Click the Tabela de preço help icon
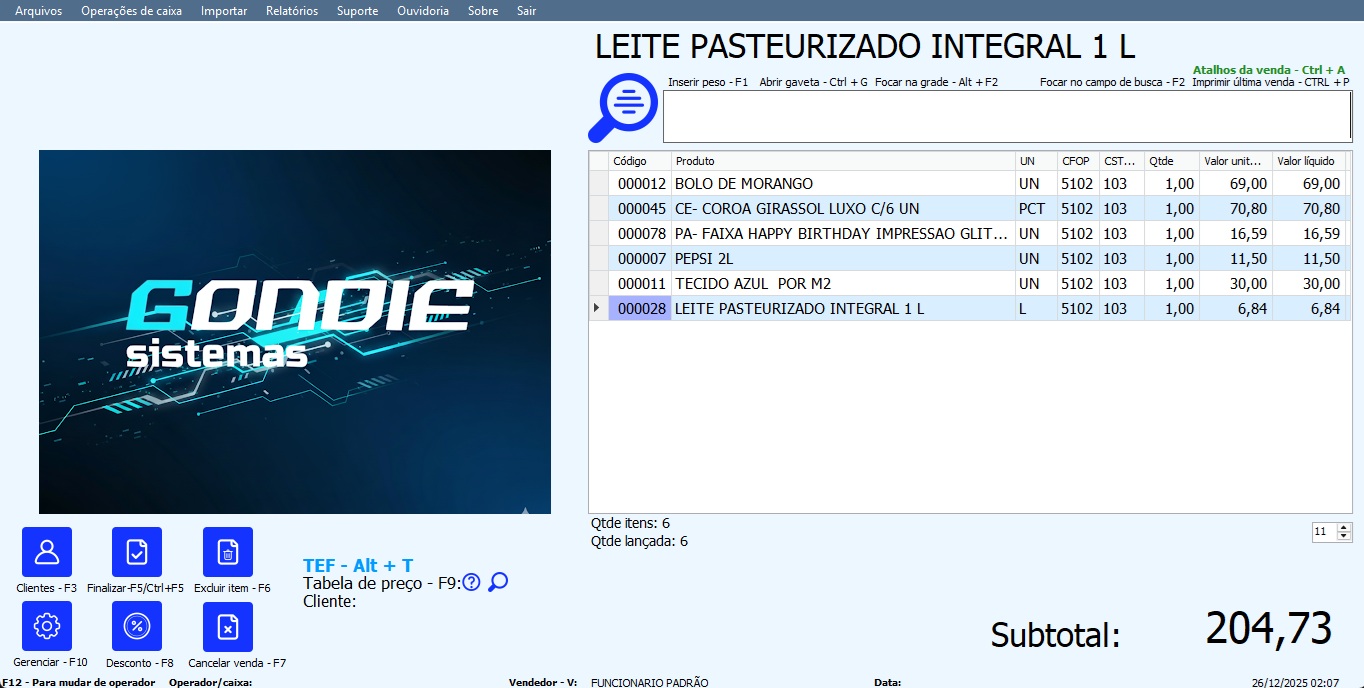Screen dimensions: 1364x688 click(472, 583)
